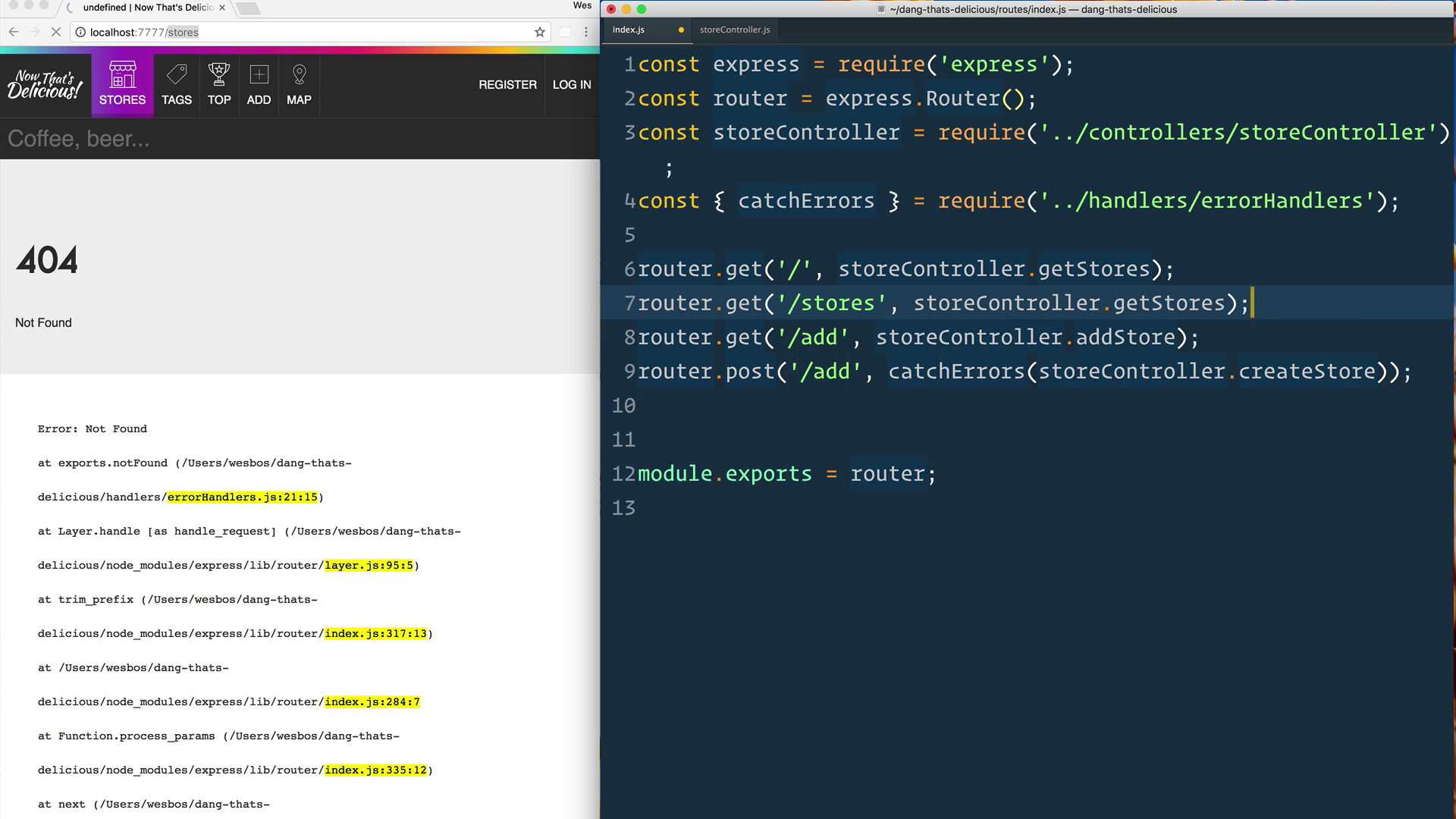Click the Register link
The image size is (1456, 819).
(507, 85)
